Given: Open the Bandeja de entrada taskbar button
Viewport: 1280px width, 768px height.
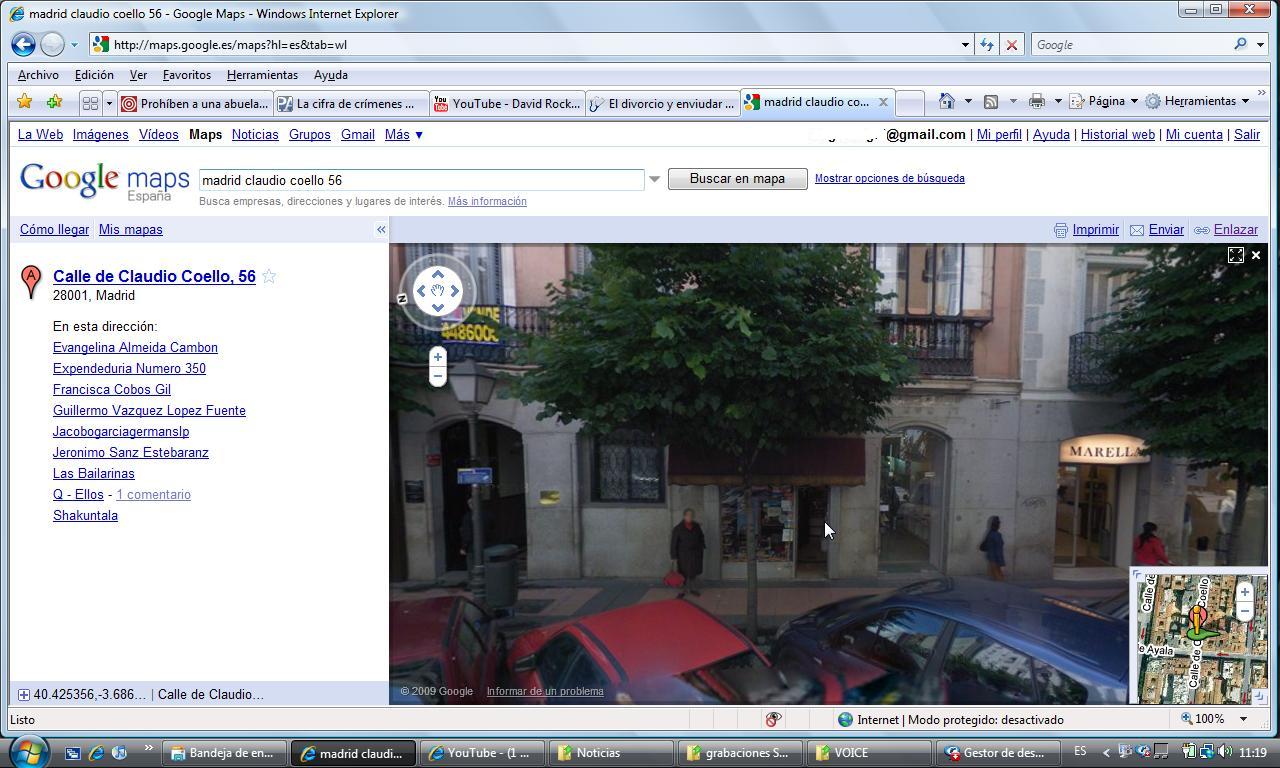Looking at the screenshot, I should 226,753.
